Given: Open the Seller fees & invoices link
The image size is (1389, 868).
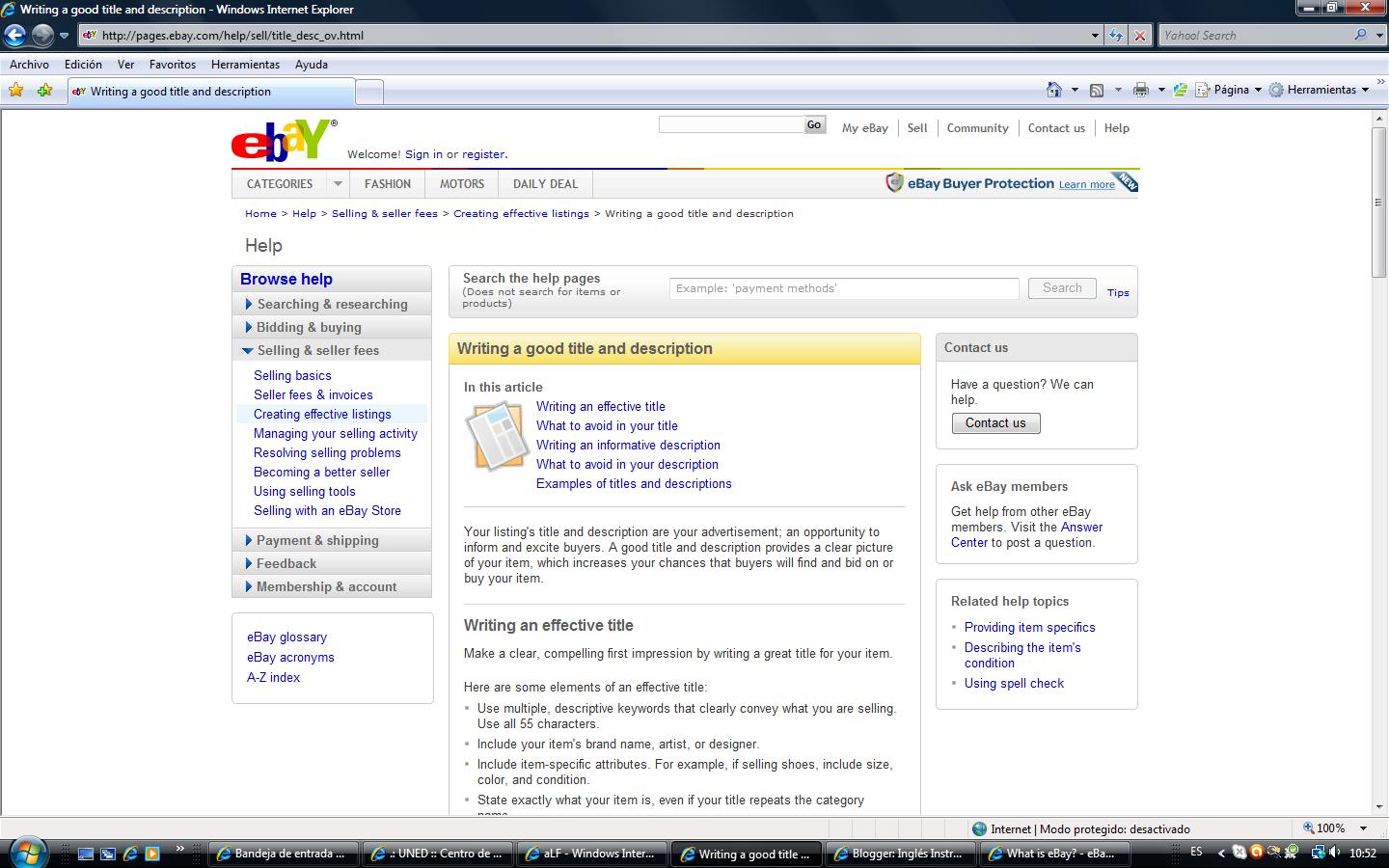Looking at the screenshot, I should point(313,394).
